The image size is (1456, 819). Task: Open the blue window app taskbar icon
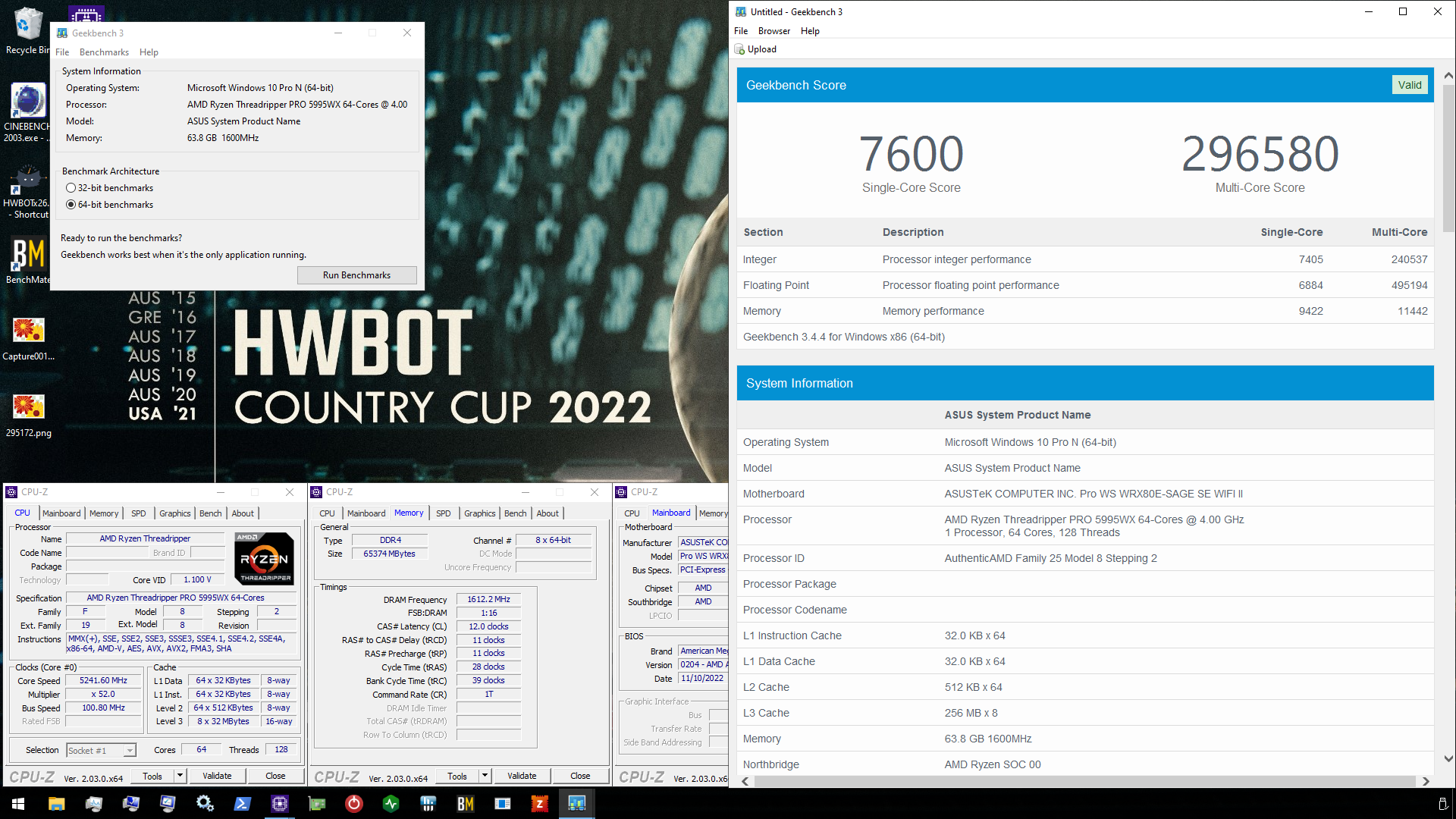503,804
